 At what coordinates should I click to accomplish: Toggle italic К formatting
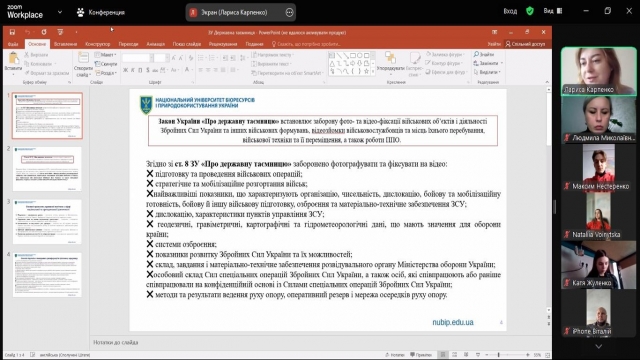coord(133,70)
